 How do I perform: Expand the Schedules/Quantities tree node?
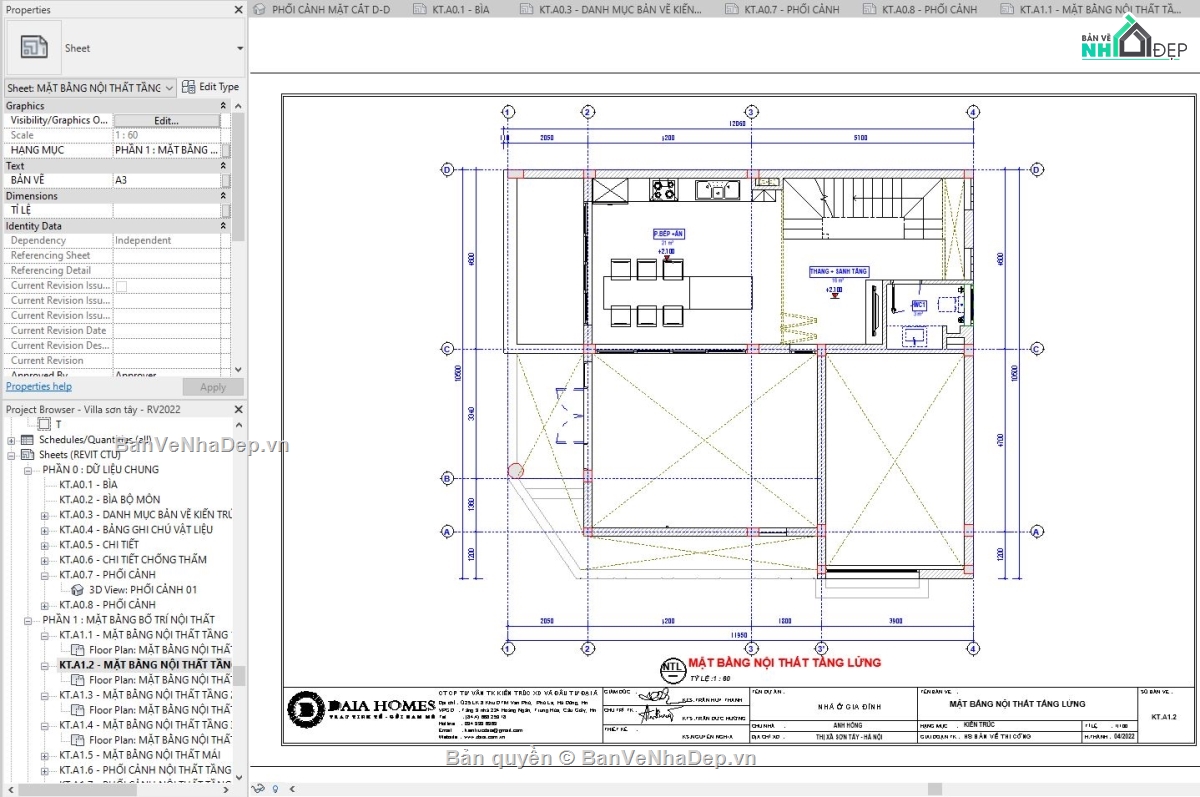click(12, 440)
